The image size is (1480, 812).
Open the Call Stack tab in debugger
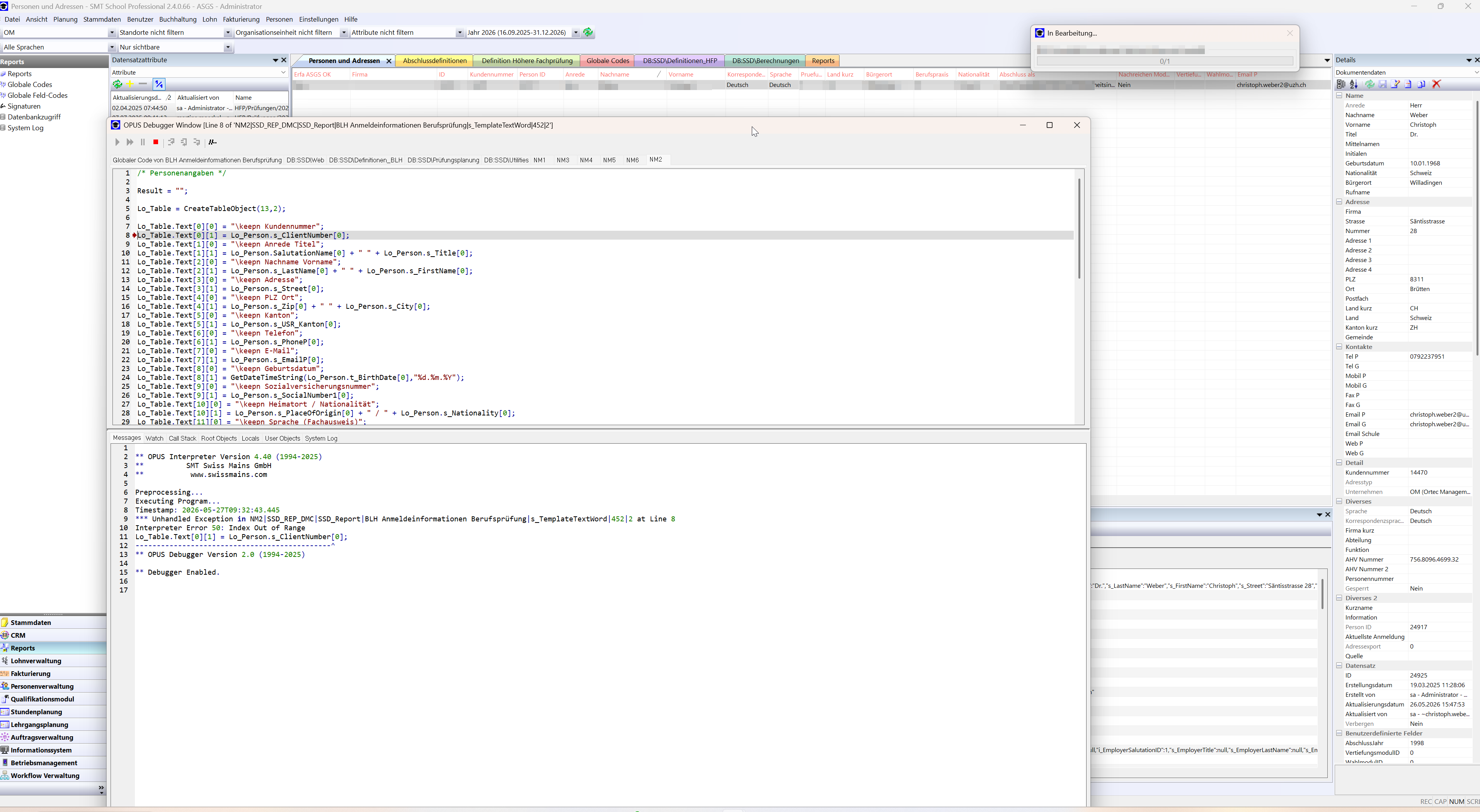coord(182,438)
